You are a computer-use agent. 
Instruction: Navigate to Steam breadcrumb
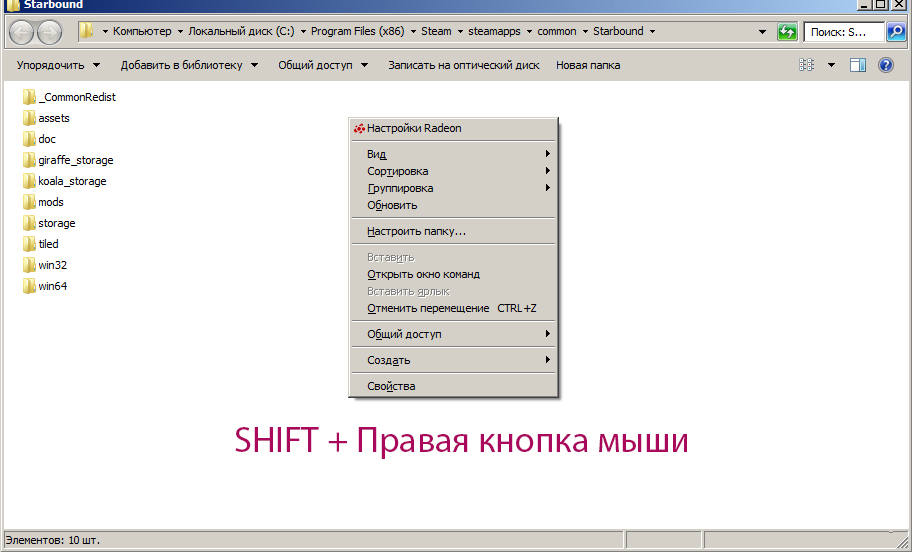pos(436,31)
